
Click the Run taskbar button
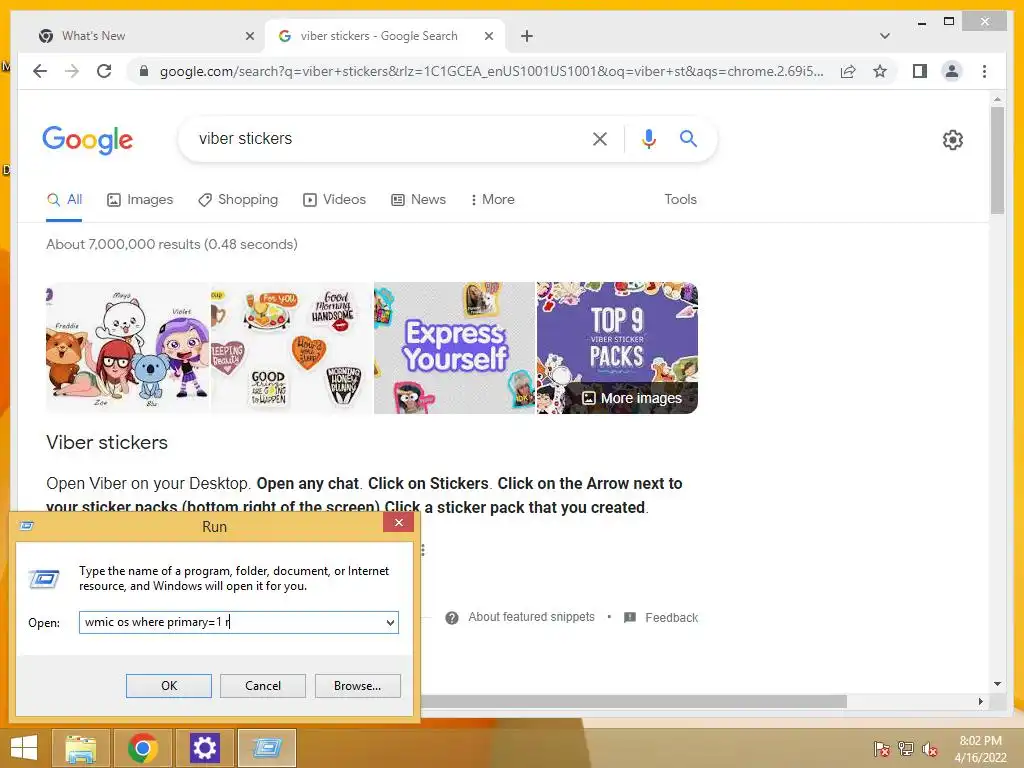coord(266,748)
